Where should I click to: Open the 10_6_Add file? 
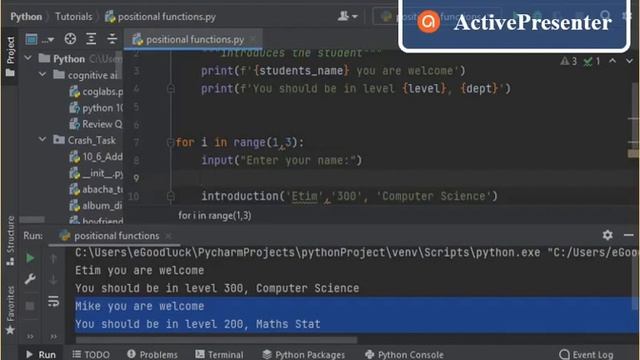[x=96, y=156]
